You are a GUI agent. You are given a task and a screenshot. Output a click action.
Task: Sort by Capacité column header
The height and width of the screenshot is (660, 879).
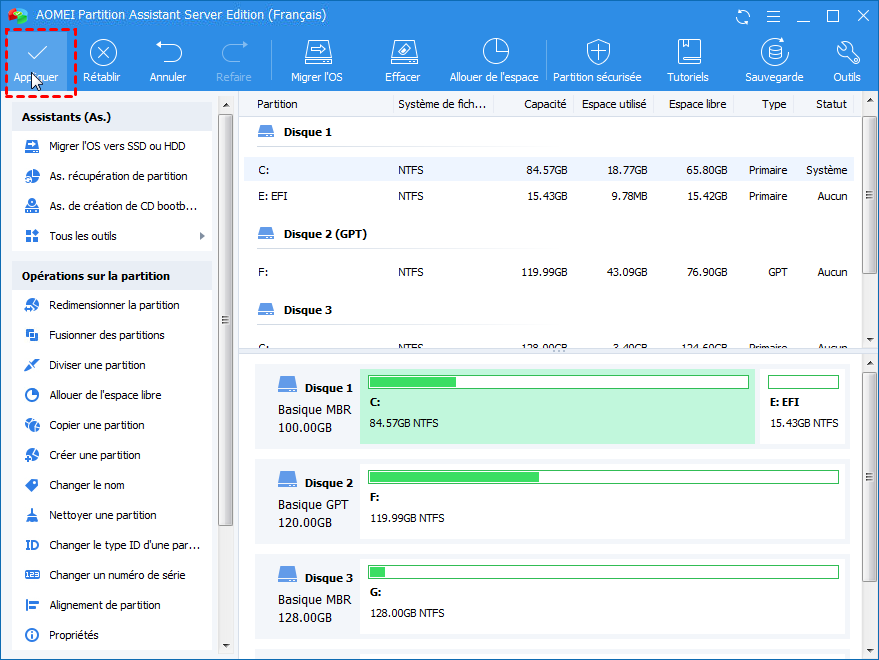tap(544, 104)
